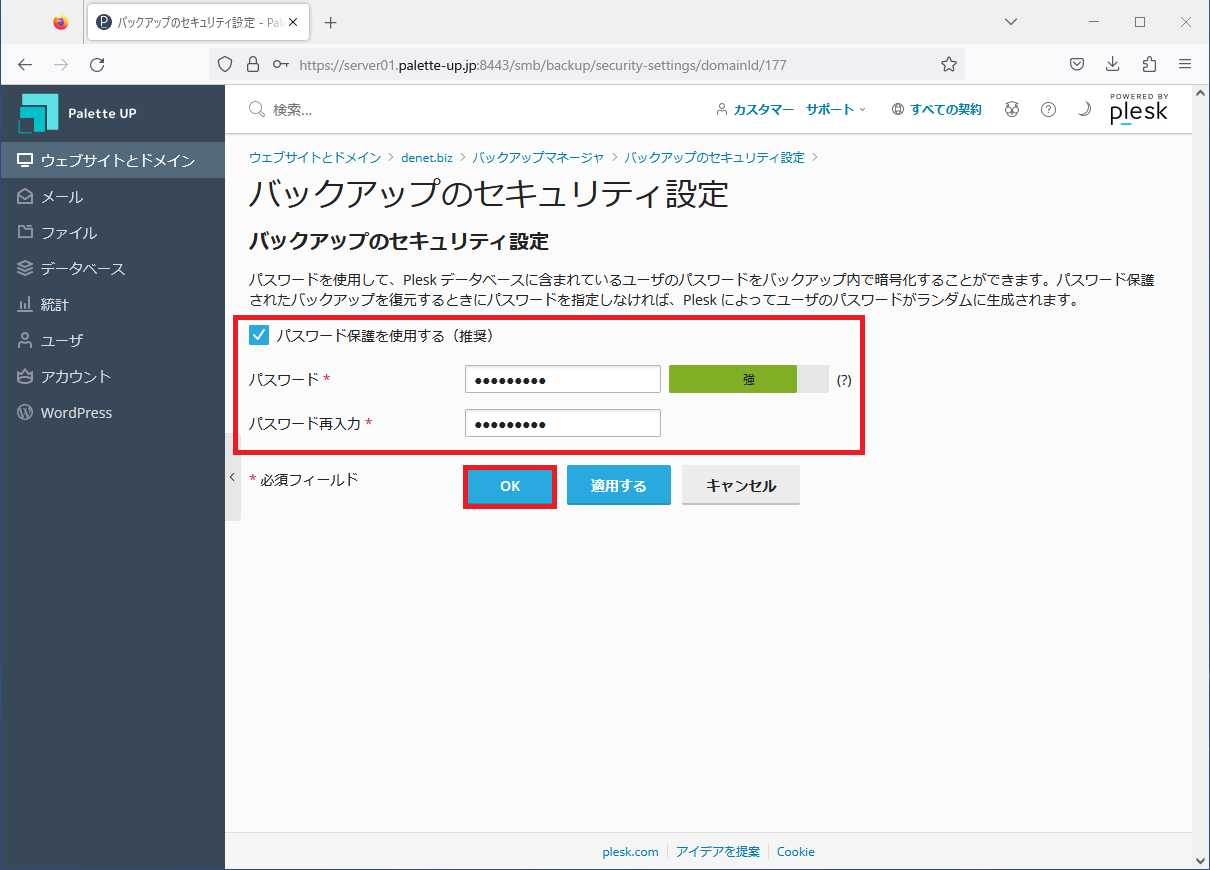Screen dimensions: 1210x870
Task: Click the Firefox view icon in tab bar
Action: click(61, 22)
